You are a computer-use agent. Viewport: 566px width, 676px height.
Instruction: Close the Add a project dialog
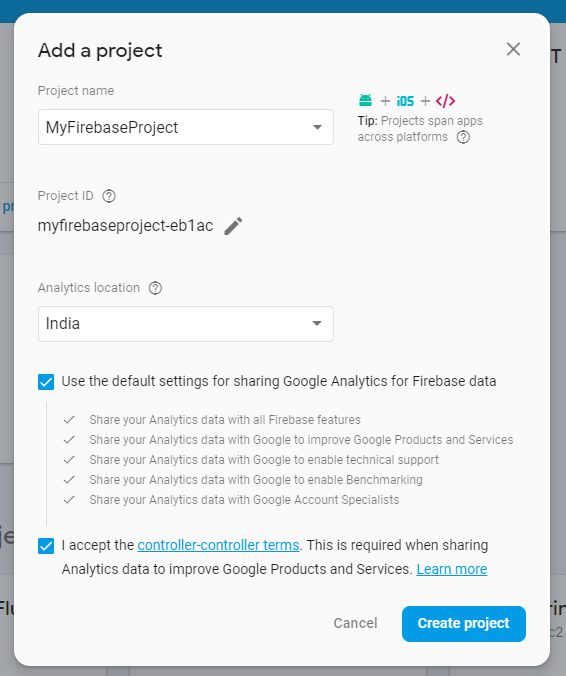tap(513, 49)
